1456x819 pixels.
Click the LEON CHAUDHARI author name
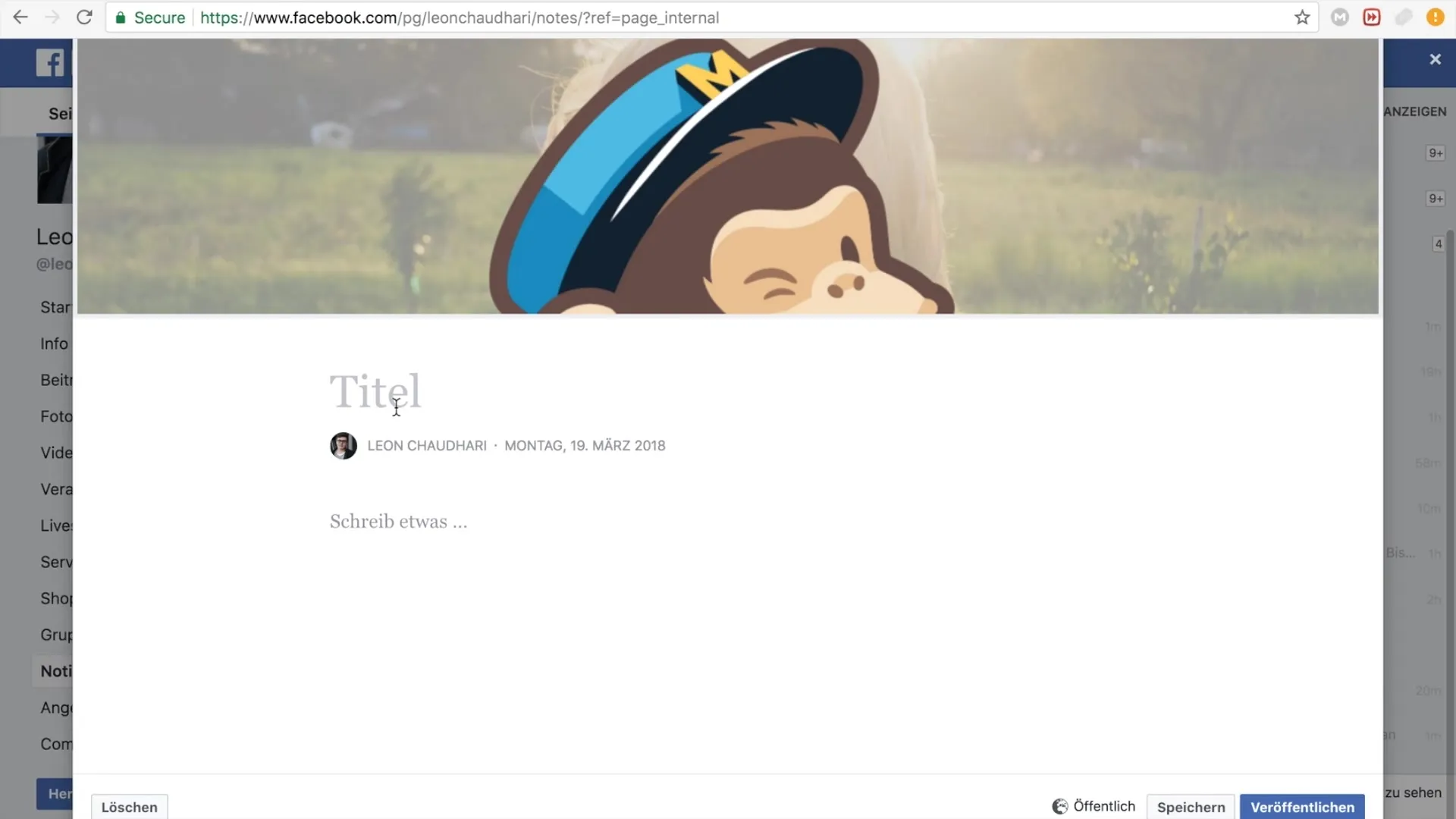coord(427,446)
